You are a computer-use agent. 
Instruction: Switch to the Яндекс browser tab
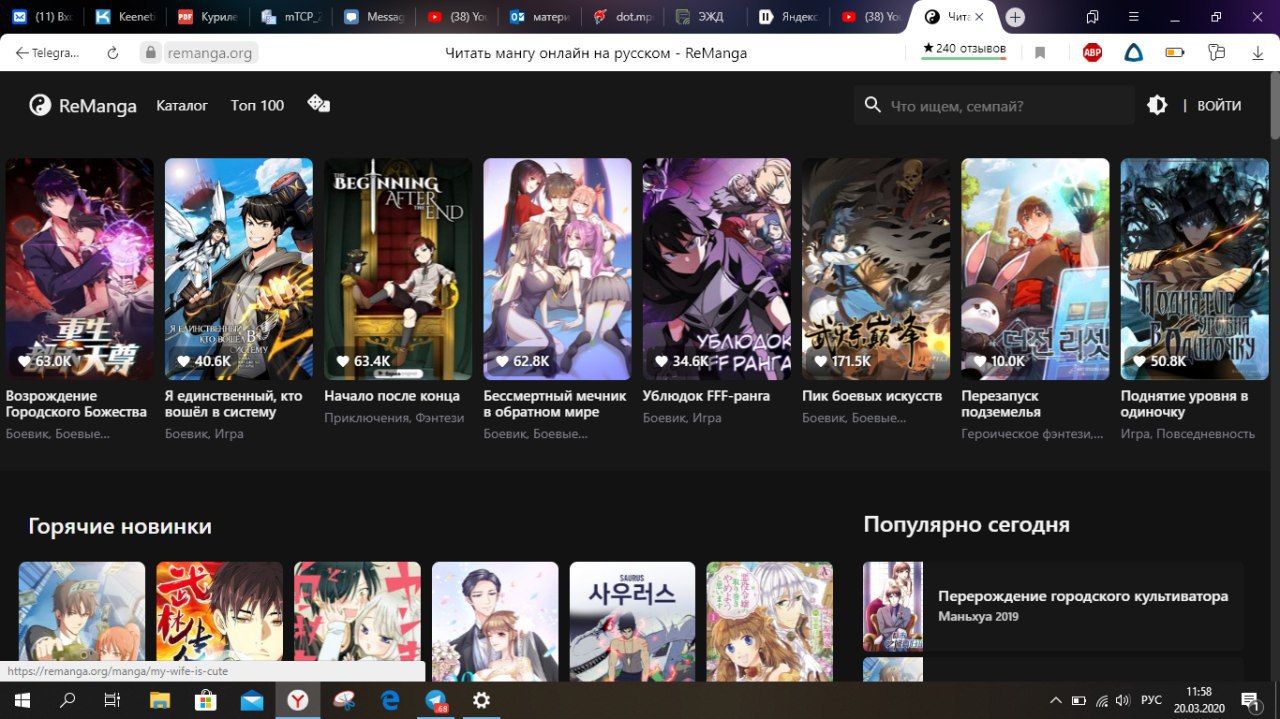[x=788, y=17]
